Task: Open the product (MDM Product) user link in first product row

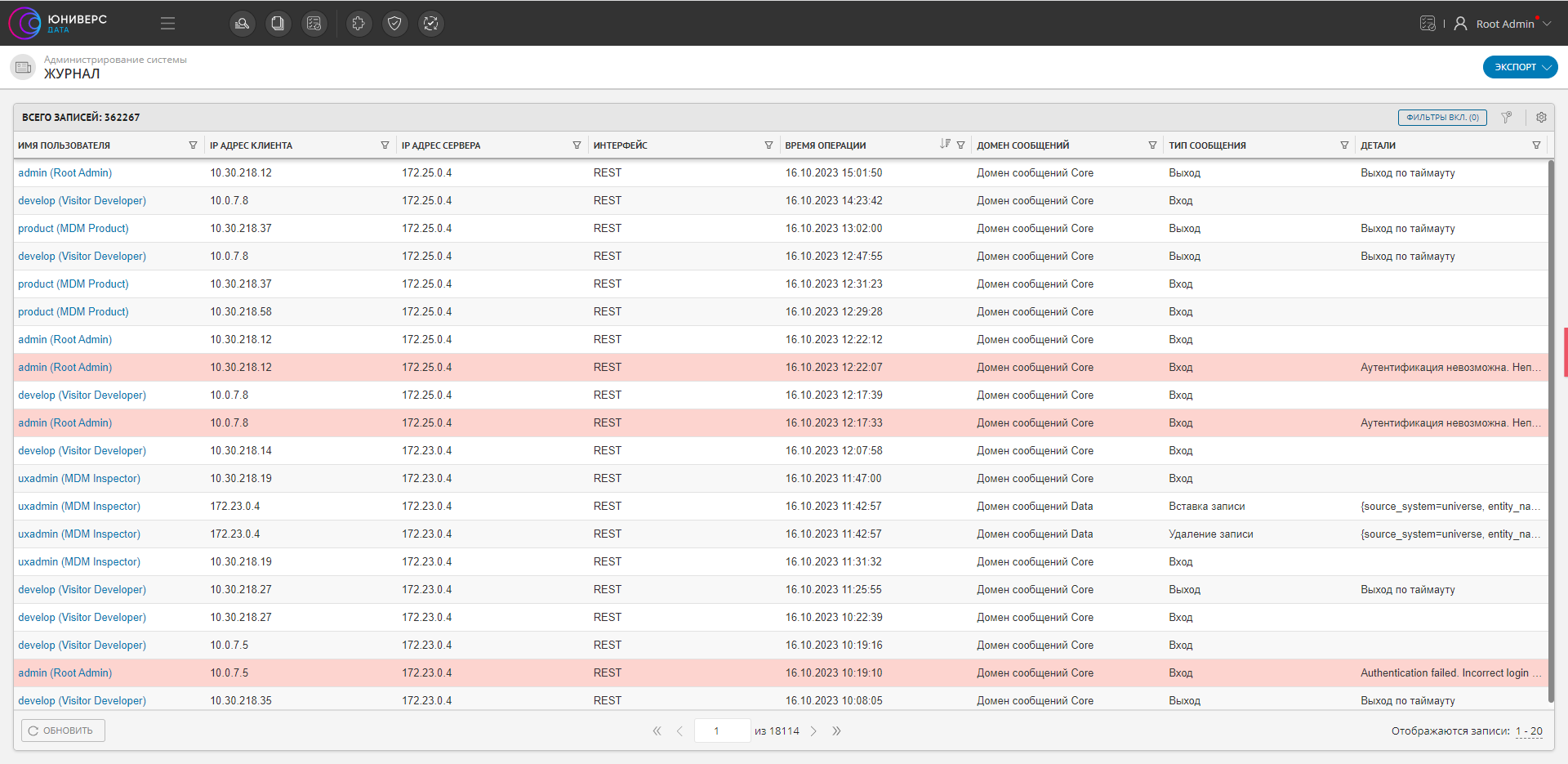Action: point(73,229)
